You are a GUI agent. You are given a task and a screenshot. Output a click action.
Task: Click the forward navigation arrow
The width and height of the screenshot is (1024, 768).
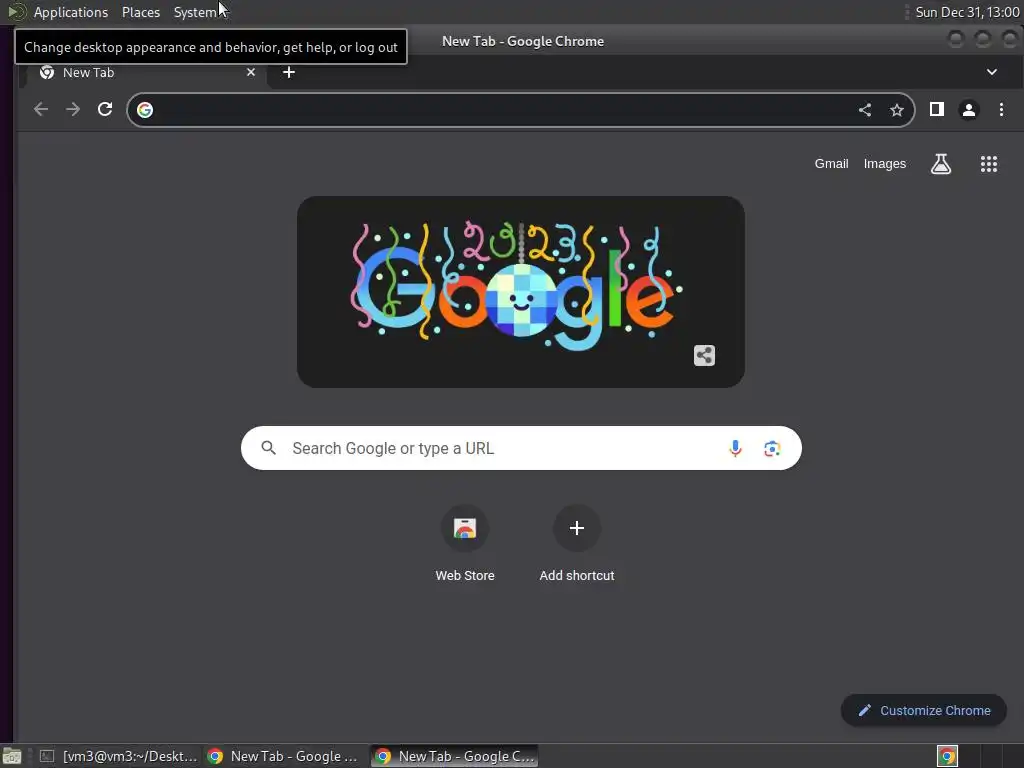click(x=73, y=110)
